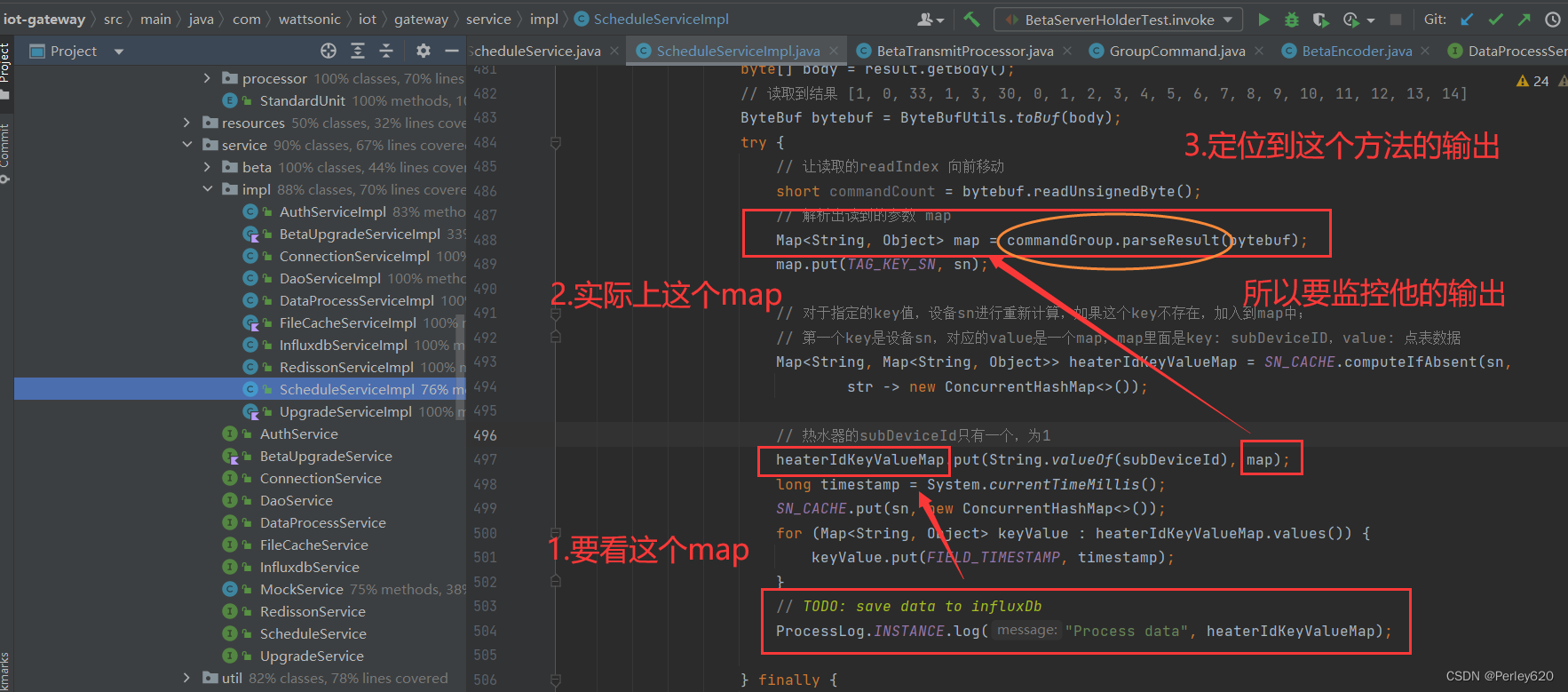Run with Coverage shield icon
1568x692 pixels.
pyautogui.click(x=1320, y=19)
